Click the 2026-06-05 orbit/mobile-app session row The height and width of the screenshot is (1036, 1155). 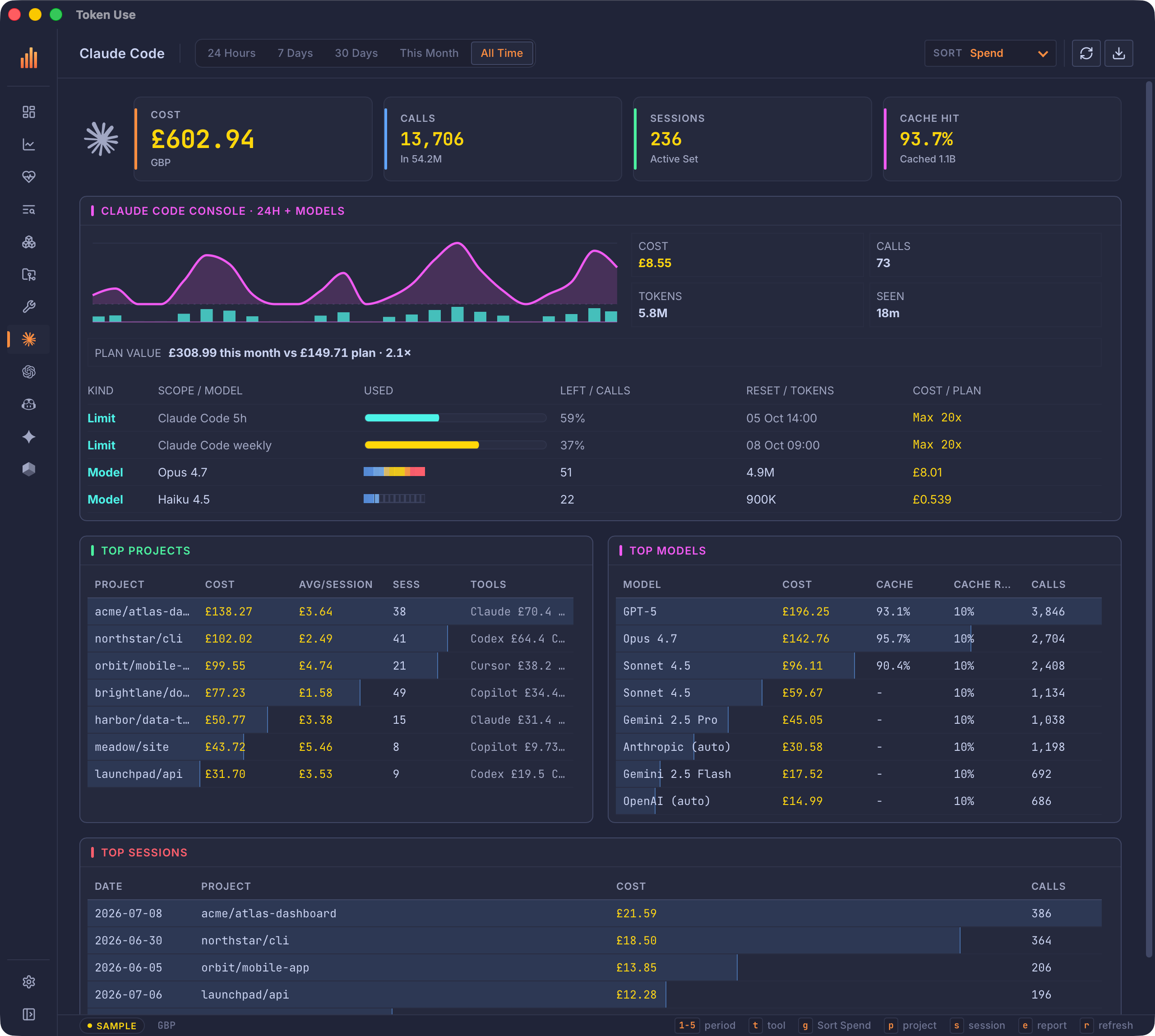coord(594,967)
